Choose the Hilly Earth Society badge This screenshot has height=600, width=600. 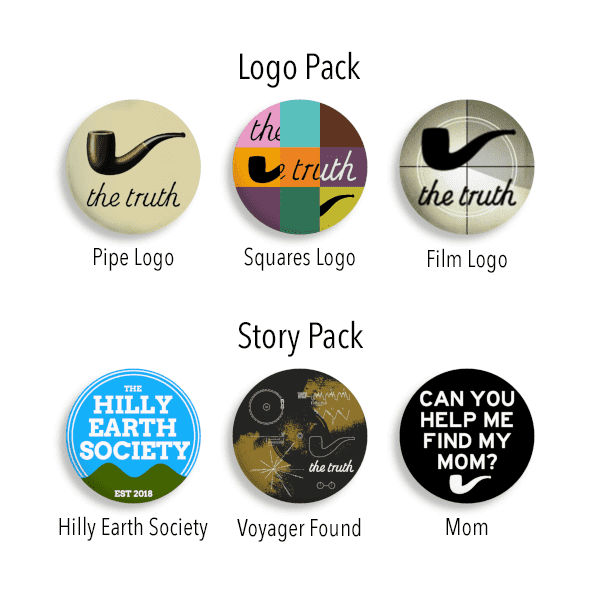[134, 436]
